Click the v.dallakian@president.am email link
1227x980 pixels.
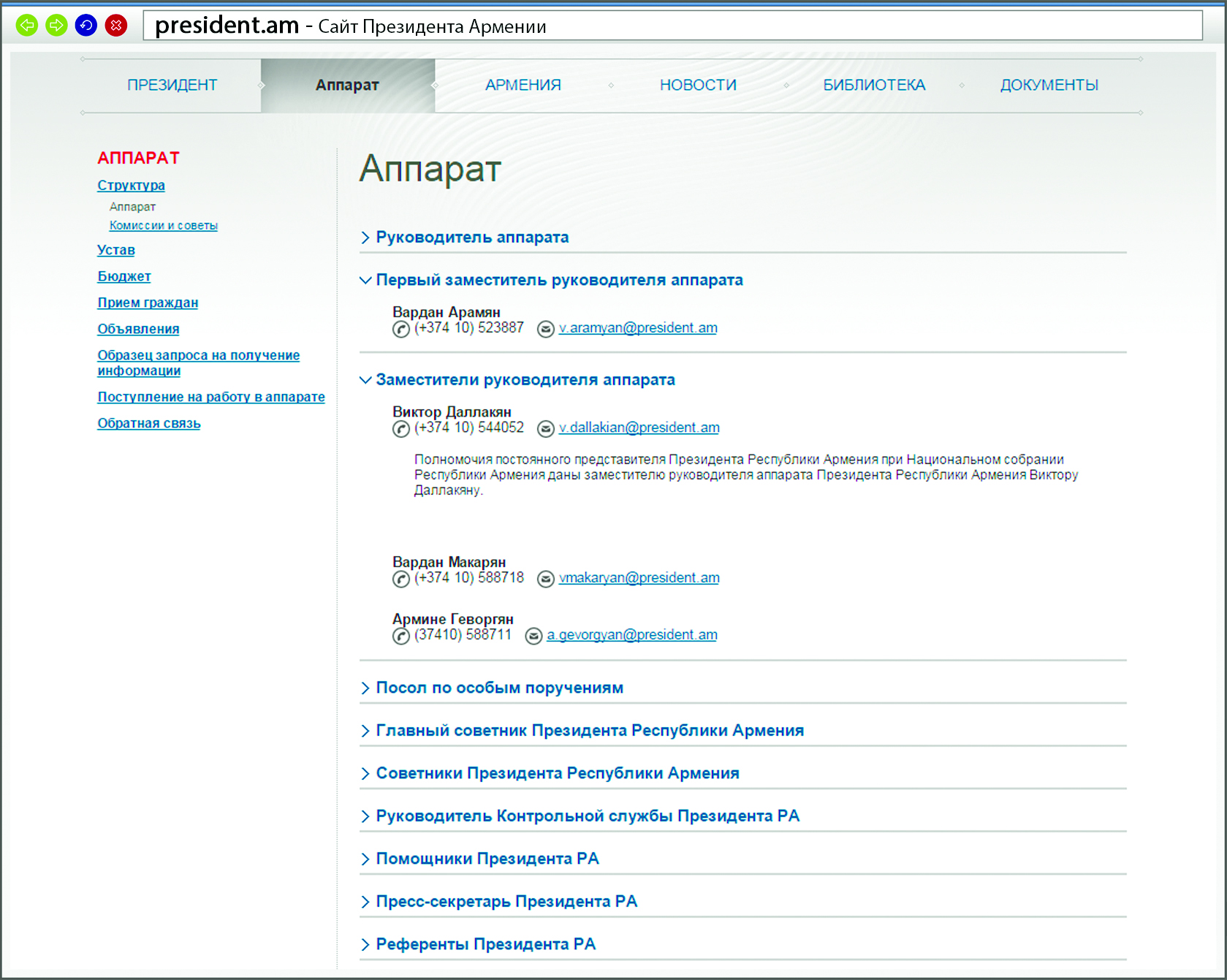[x=639, y=428]
